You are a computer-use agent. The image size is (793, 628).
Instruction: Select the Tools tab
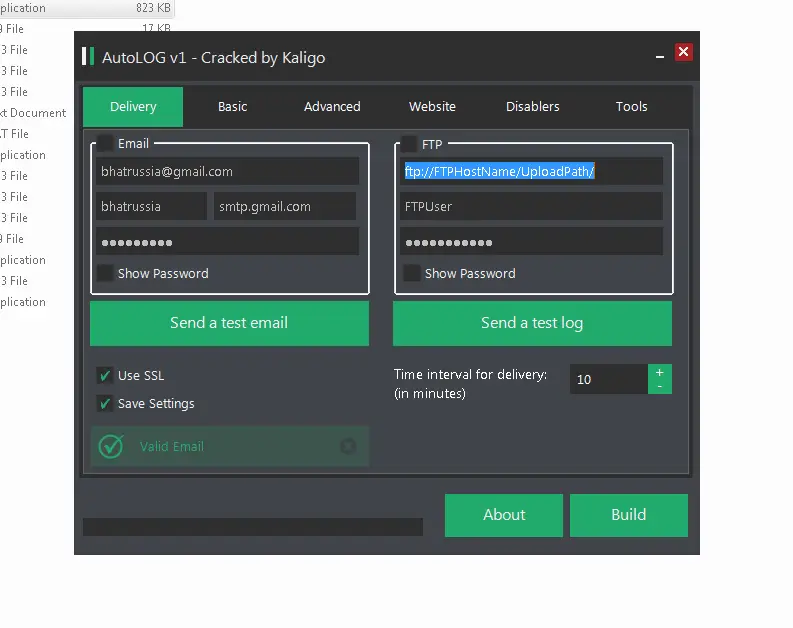[631, 107]
